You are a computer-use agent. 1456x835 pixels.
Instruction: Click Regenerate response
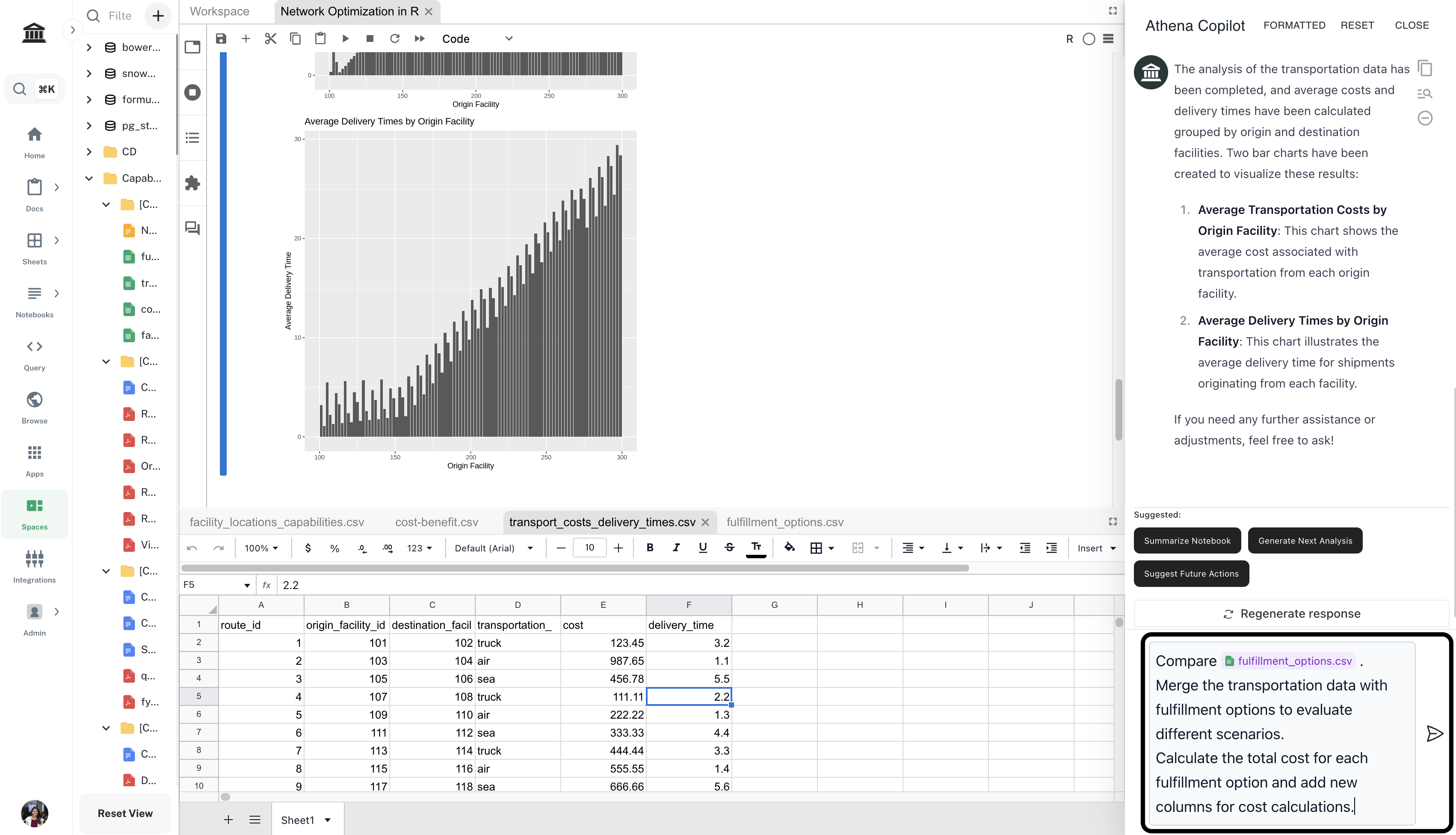1291,614
